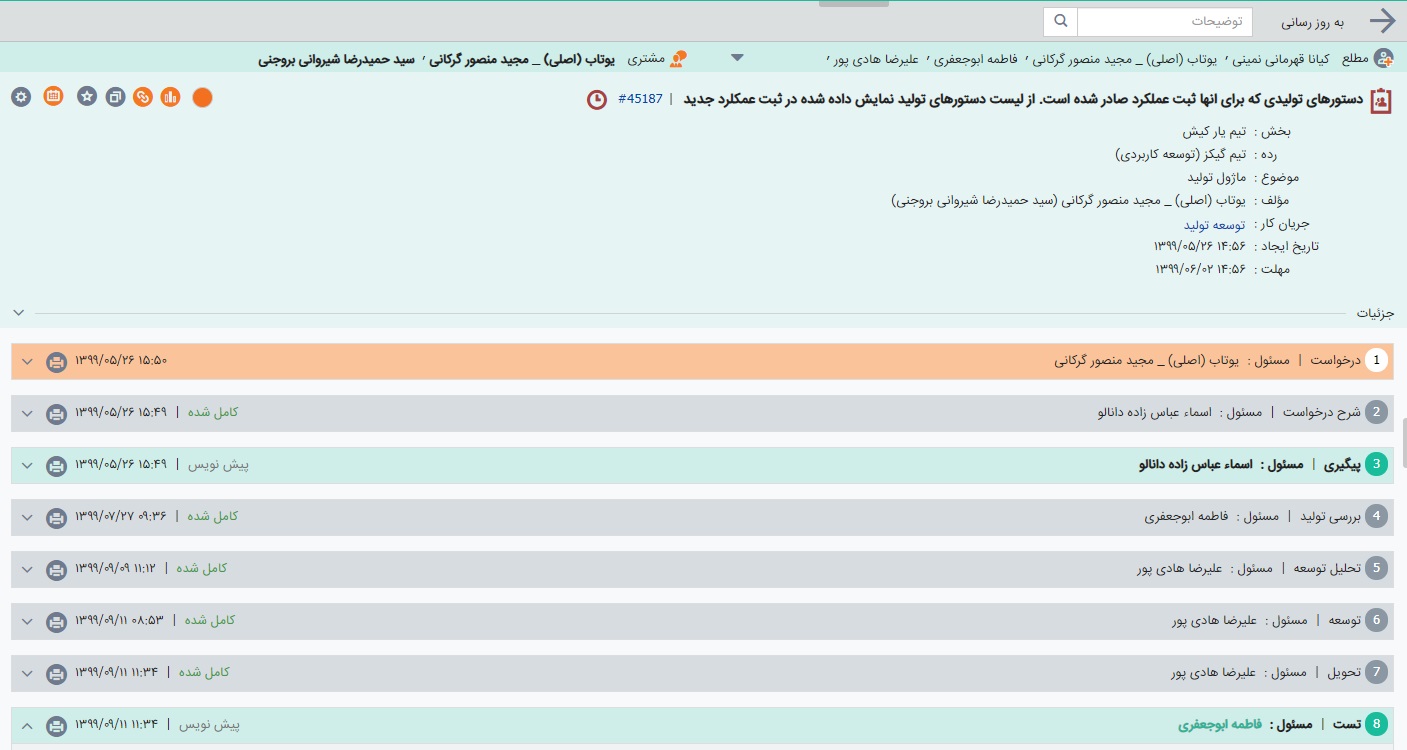Click customer name سید حمیدرضا شیروانی بروجنی

(x=336, y=59)
